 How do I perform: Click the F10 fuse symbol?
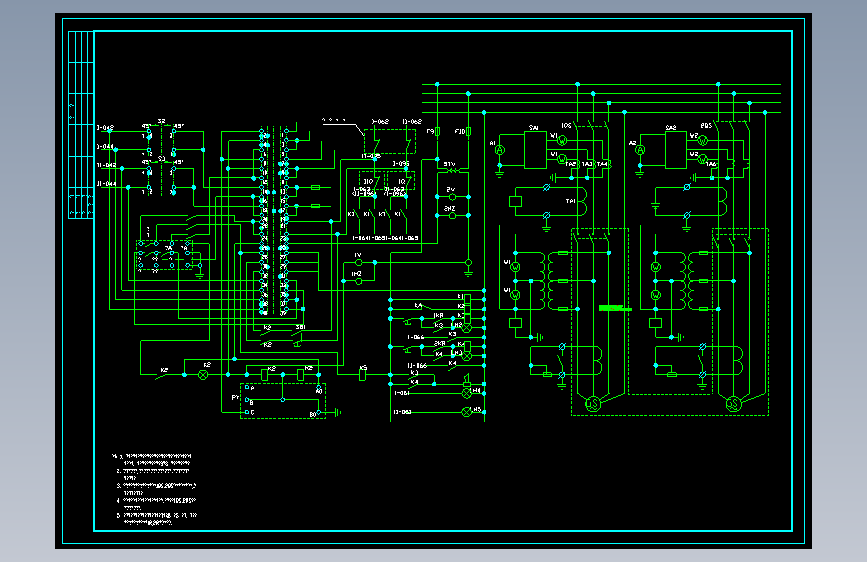[x=468, y=132]
